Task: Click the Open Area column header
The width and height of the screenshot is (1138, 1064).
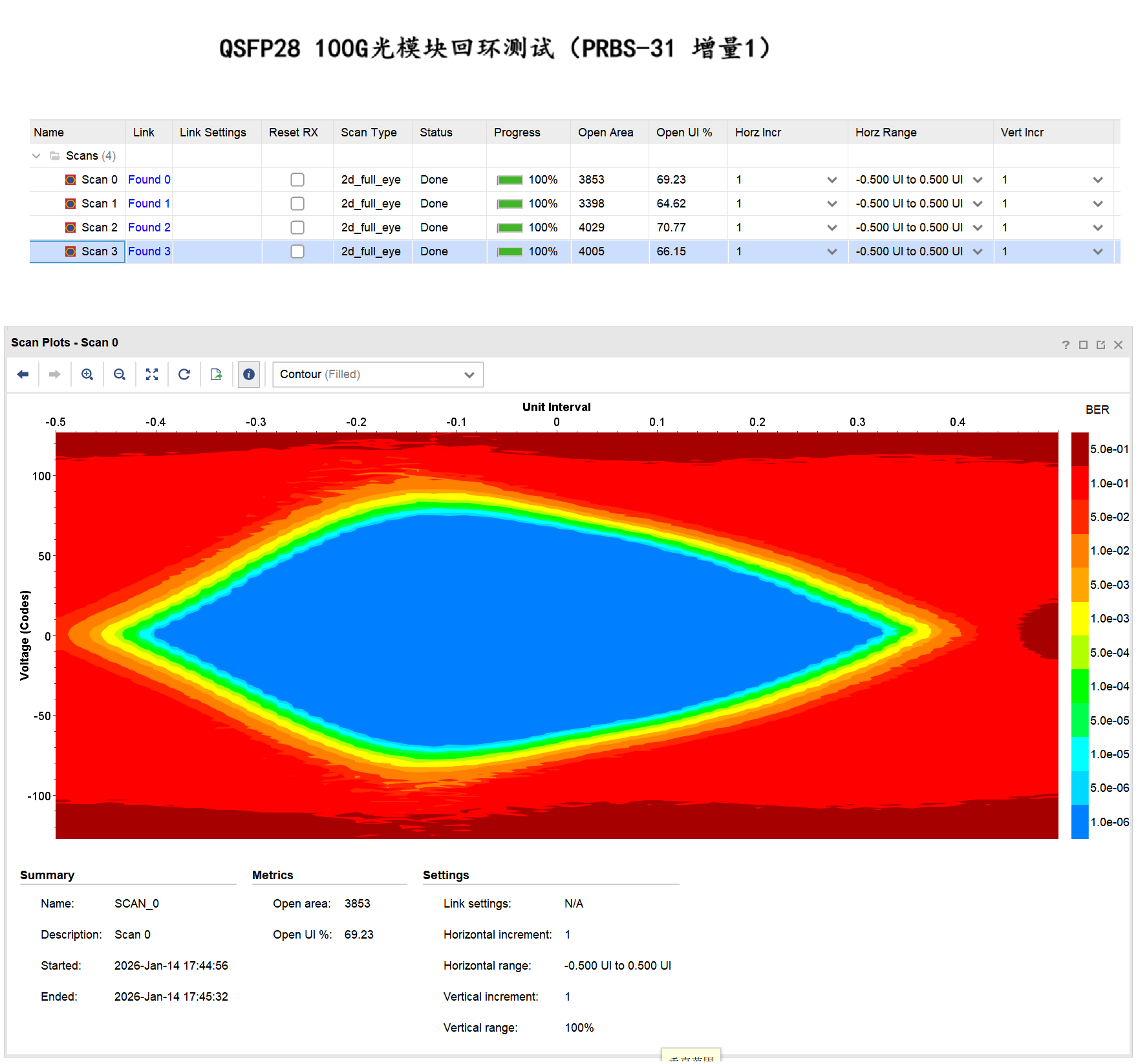Action: (x=606, y=133)
